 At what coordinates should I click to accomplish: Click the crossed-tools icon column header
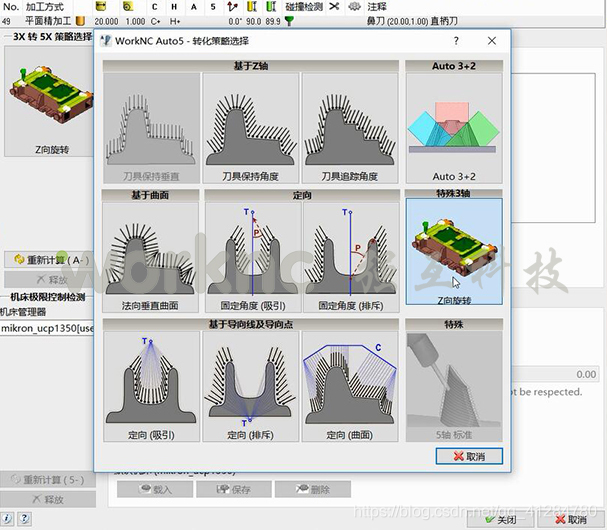click(334, 6)
